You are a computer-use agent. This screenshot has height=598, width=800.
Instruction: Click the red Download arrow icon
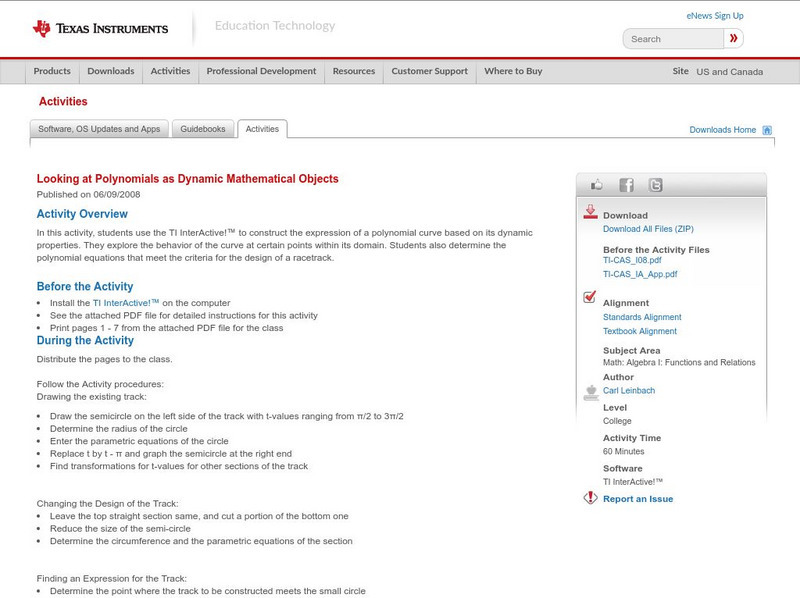589,211
